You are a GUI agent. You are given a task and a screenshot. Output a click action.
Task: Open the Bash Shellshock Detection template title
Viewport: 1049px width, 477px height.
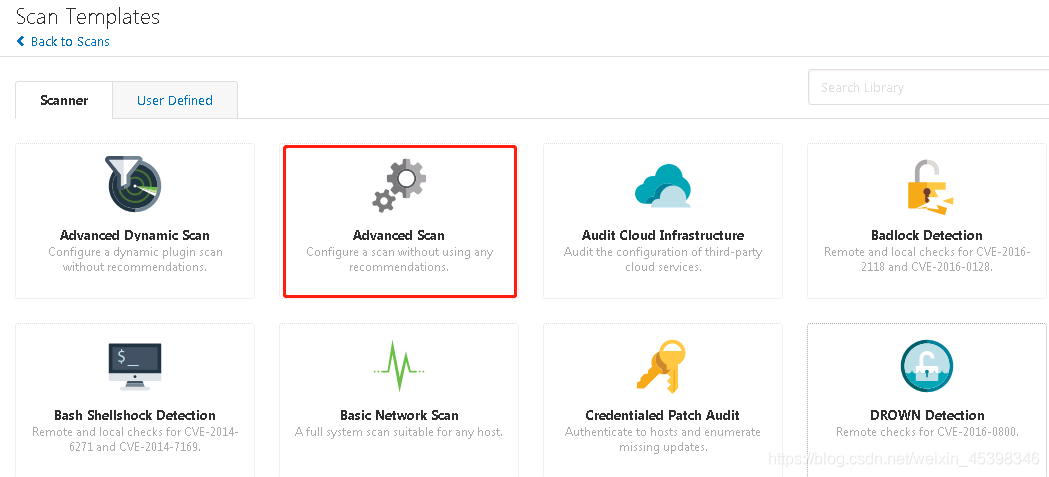pyautogui.click(x=135, y=415)
